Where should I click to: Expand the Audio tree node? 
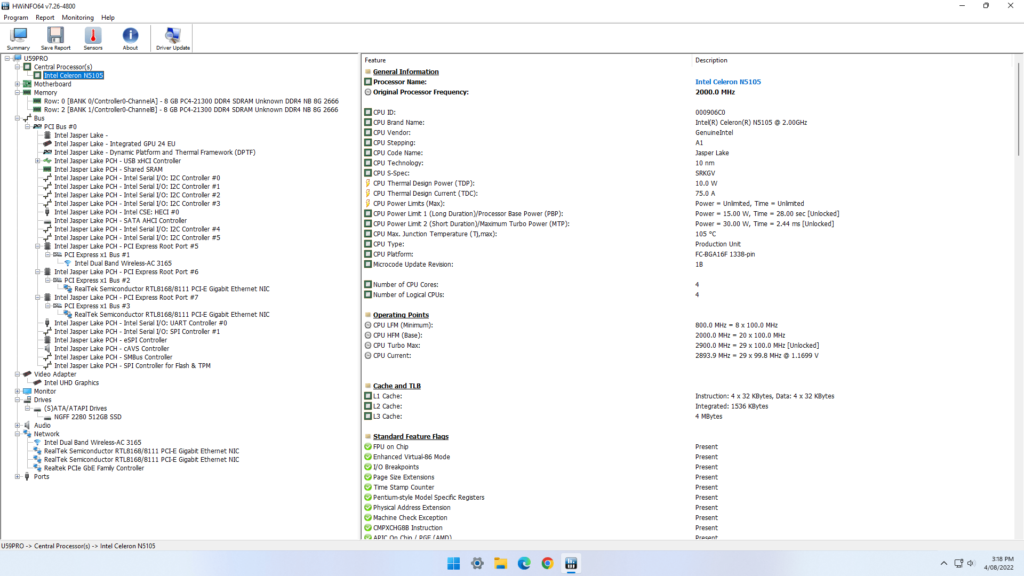click(16, 425)
